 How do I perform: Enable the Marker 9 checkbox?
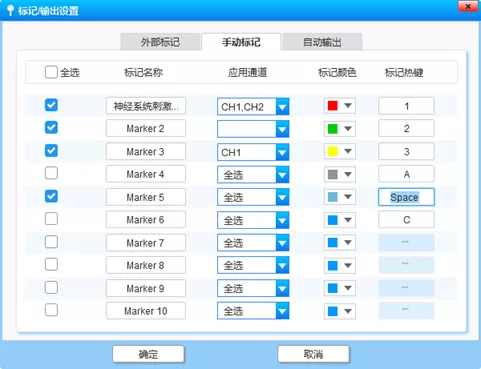(x=51, y=288)
